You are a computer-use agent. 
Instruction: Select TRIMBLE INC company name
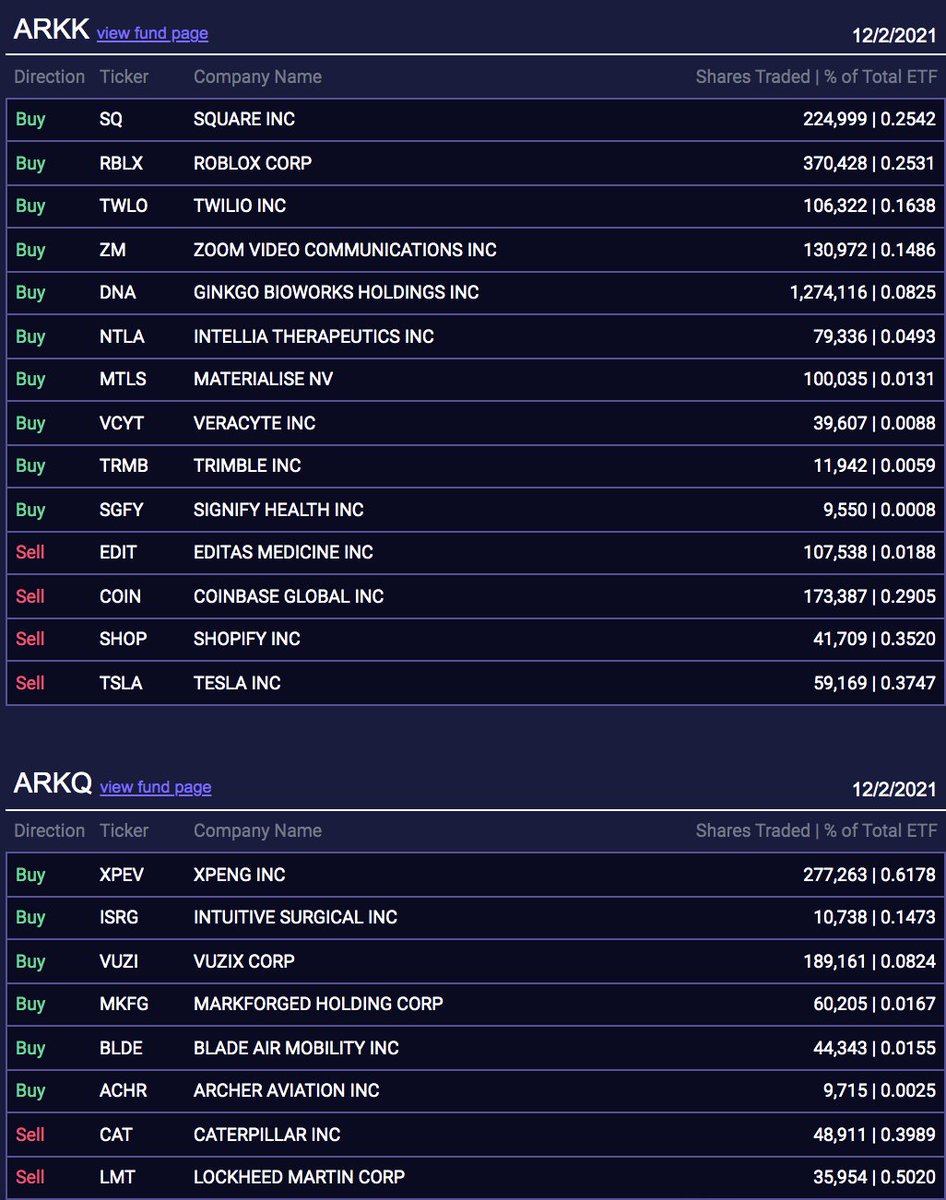(x=247, y=466)
